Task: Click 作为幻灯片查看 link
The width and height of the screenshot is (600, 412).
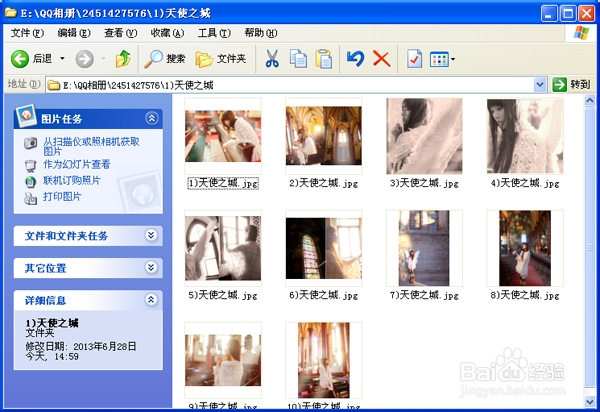Action: [77, 164]
